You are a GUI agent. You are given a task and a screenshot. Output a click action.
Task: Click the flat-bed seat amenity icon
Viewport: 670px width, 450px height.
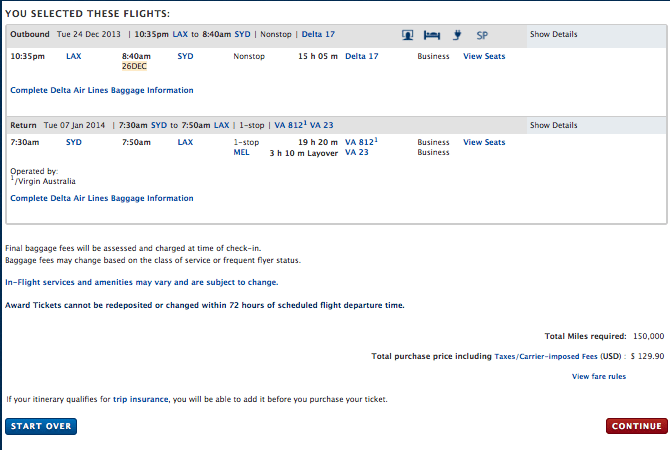432,35
